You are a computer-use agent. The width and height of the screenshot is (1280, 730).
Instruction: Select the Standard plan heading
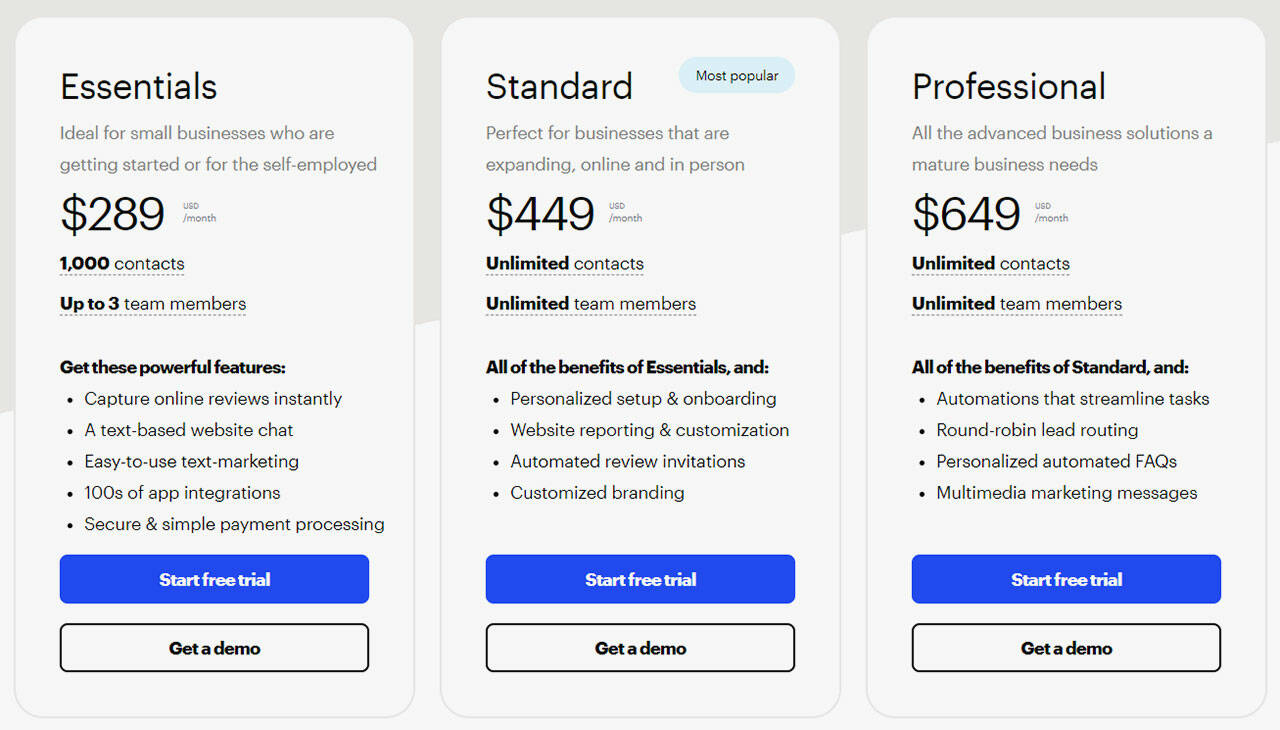coord(559,87)
